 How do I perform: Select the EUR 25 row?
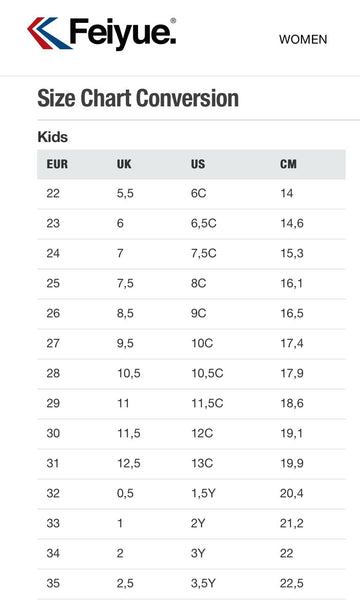[x=191, y=284]
